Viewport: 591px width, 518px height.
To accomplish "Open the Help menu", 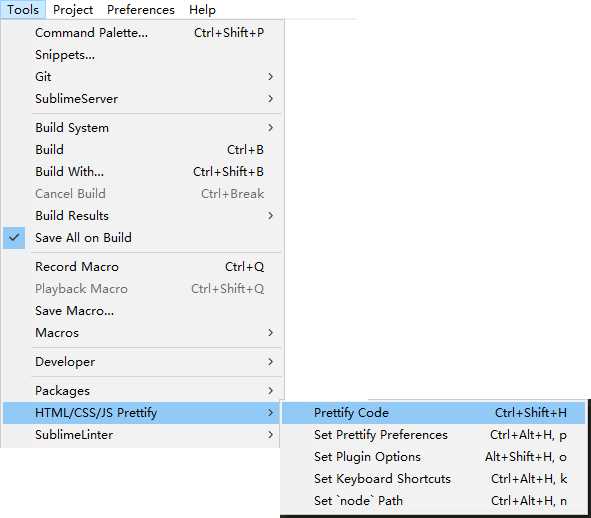I will [202, 9].
